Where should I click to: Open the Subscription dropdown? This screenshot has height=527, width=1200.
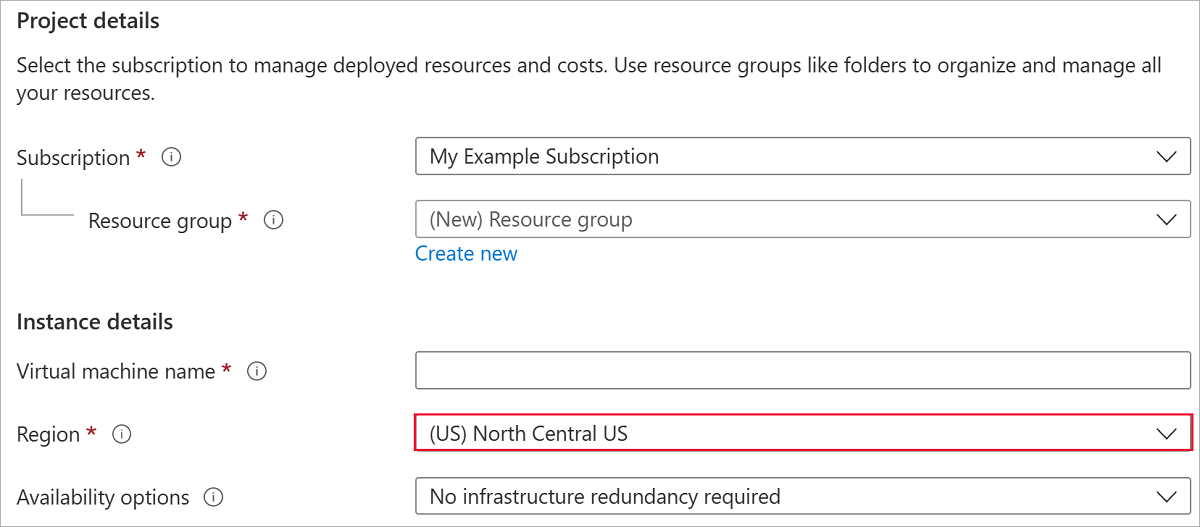point(802,157)
